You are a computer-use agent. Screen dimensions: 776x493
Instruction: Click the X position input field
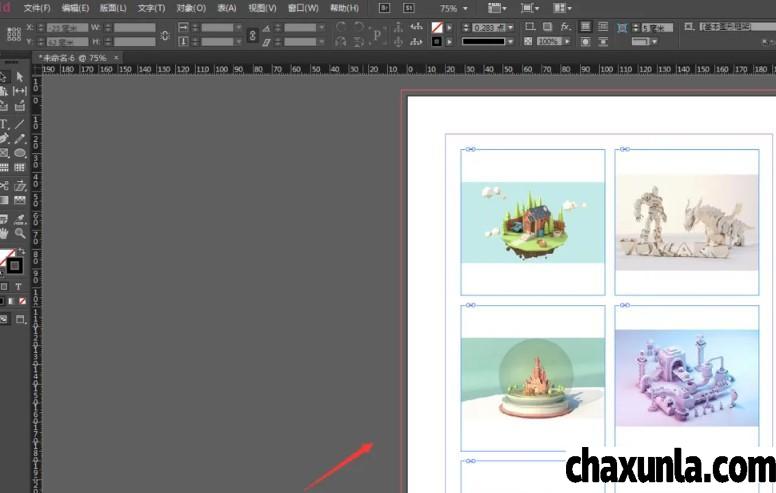[x=67, y=28]
